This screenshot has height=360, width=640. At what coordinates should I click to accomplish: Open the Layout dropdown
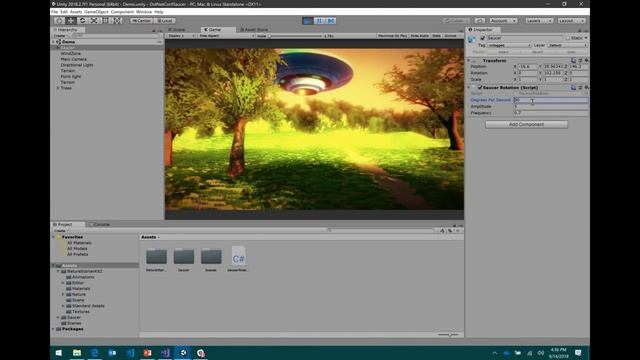[x=571, y=20]
